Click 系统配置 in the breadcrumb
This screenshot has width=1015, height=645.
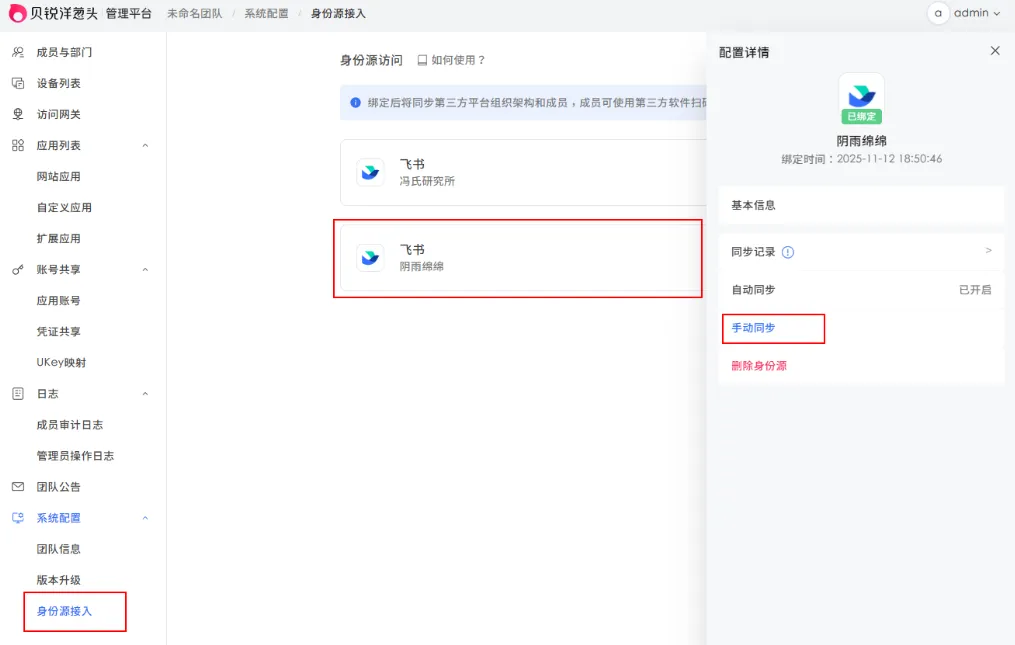click(x=267, y=13)
